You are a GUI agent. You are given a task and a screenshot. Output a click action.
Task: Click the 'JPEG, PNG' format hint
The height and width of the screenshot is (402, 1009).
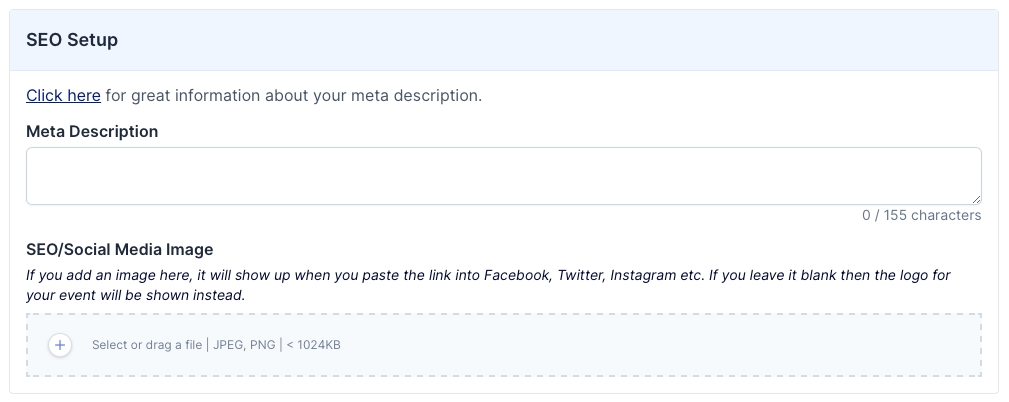[x=243, y=345]
